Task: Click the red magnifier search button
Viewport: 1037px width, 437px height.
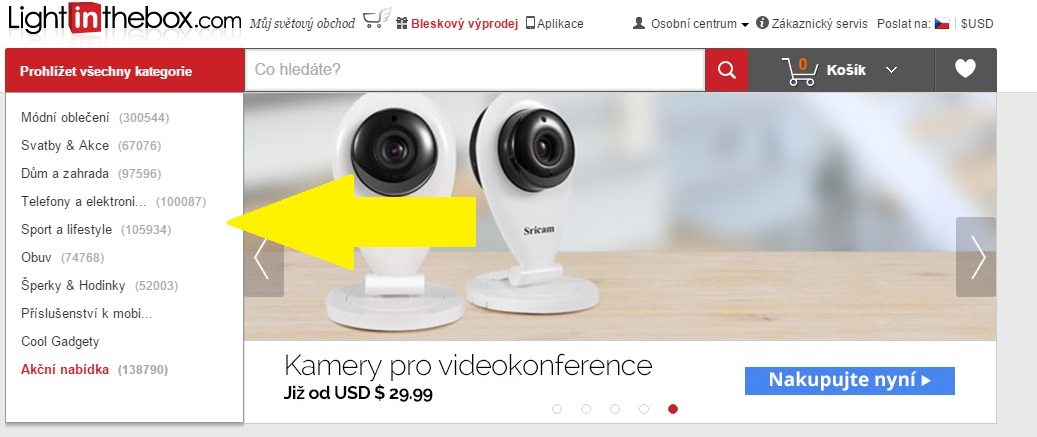Action: (726, 70)
